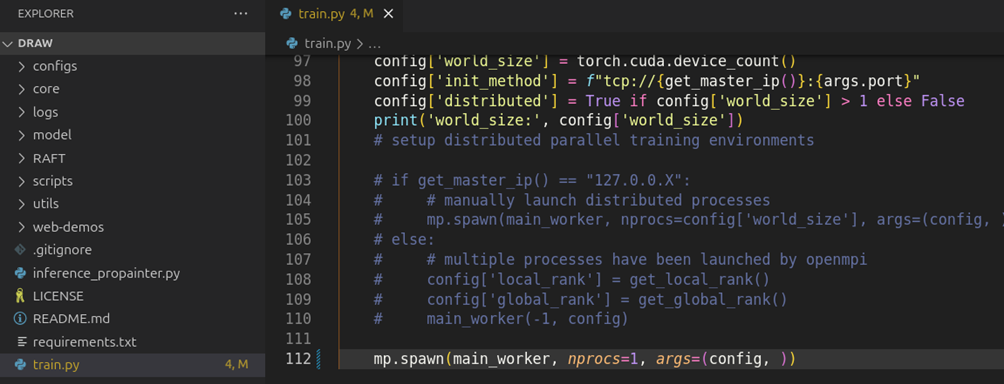Click the info icon beside README.md
Viewport: 1004px width, 384px height.
[x=21, y=319]
